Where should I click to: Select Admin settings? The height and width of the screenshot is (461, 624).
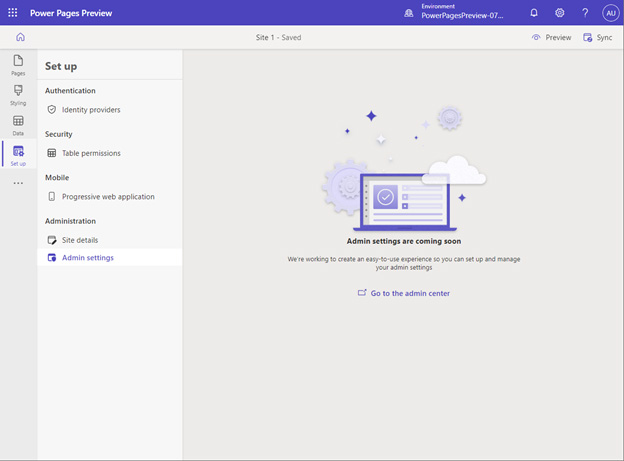point(109,258)
